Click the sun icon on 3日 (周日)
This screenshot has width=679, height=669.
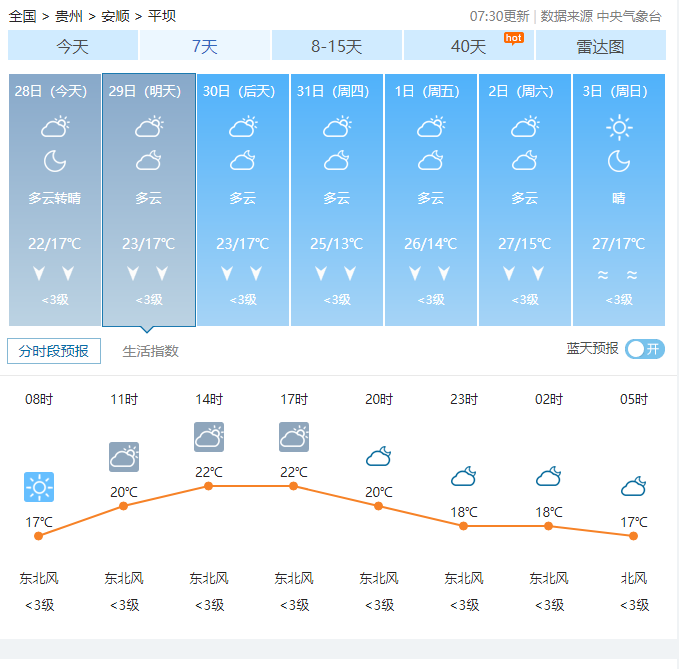[x=619, y=127]
